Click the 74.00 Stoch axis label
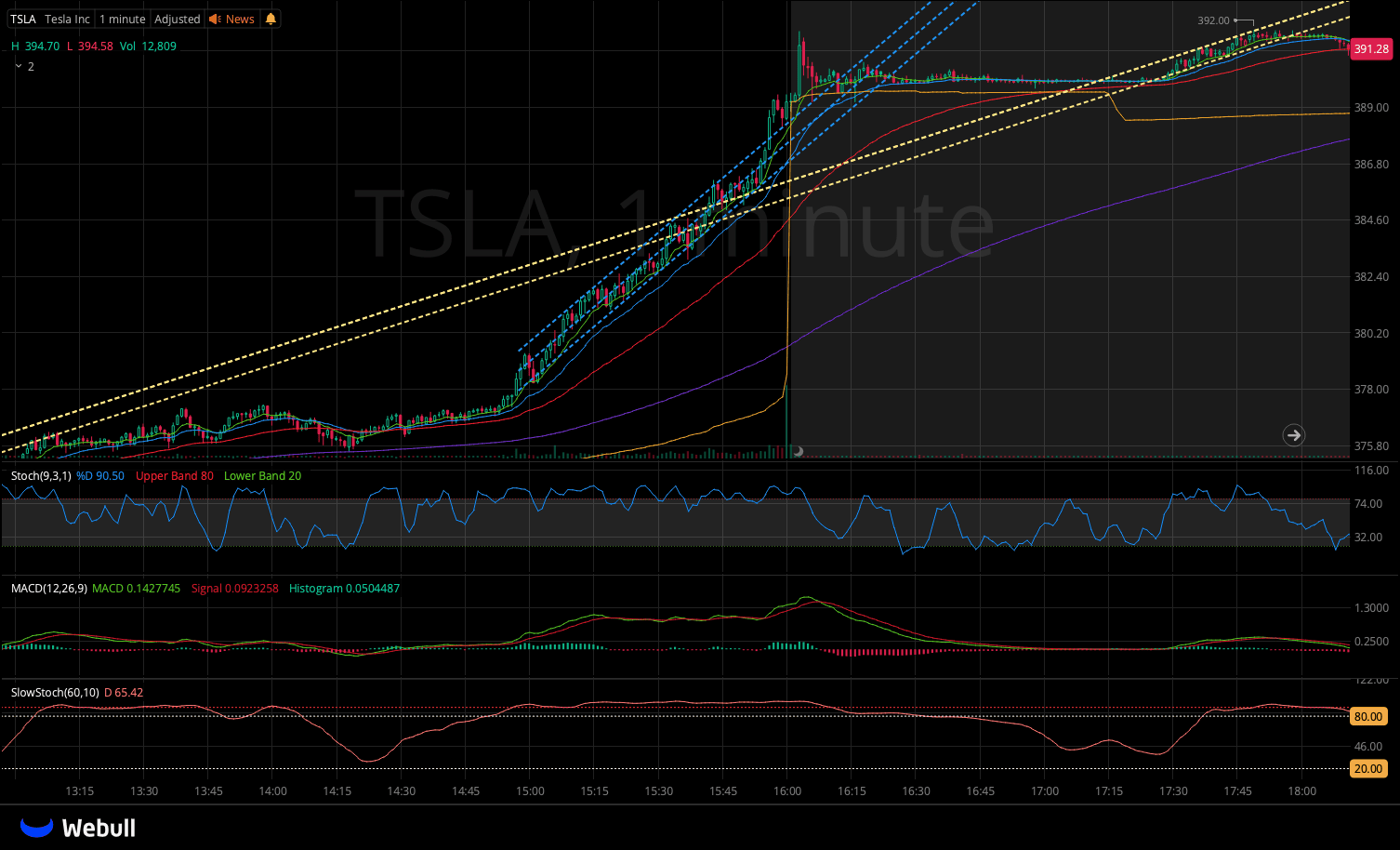This screenshot has height=850, width=1400. 1369,504
